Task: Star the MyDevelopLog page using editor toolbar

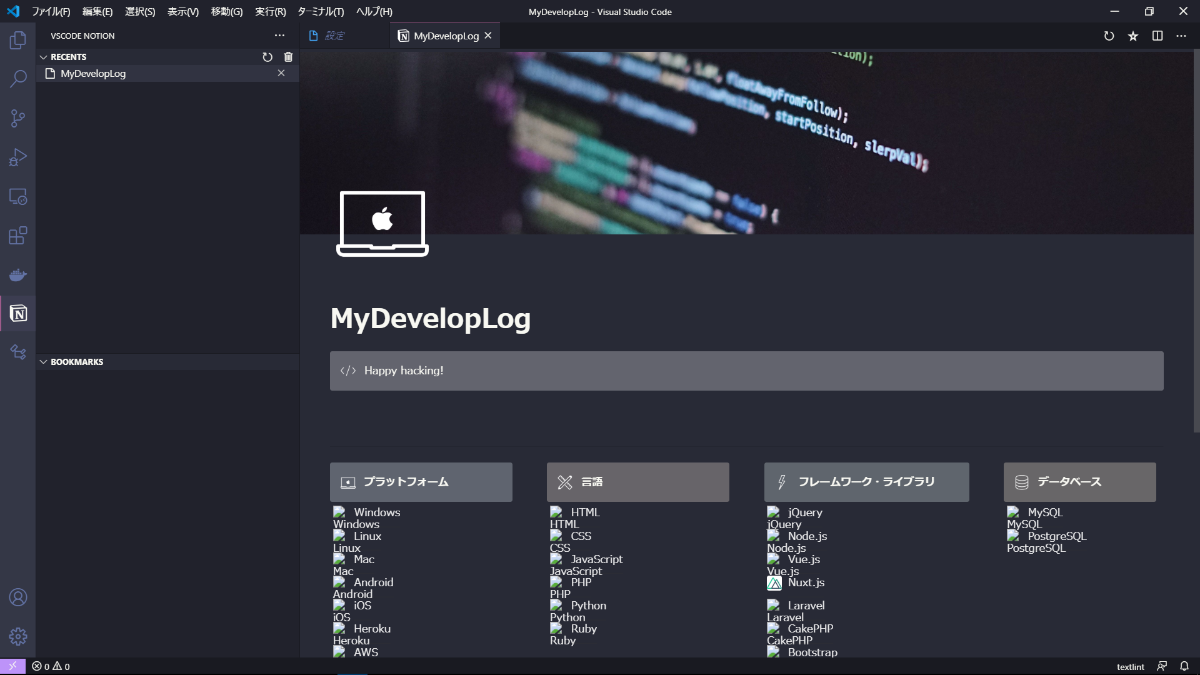Action: tap(1133, 35)
